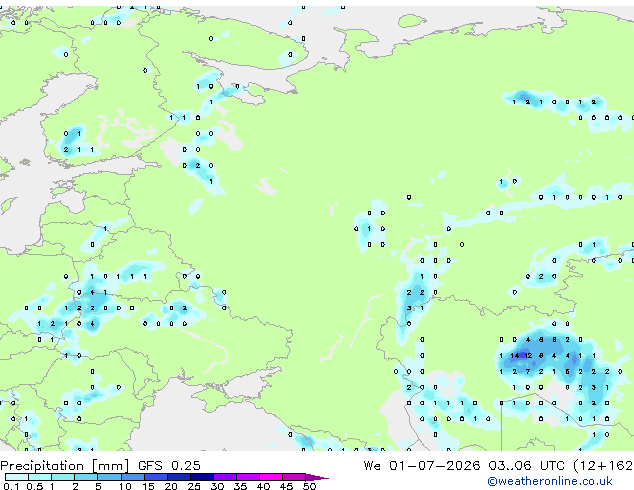Click the "(12+162" forecast run text
The image size is (634, 490).
pyautogui.click(x=603, y=466)
